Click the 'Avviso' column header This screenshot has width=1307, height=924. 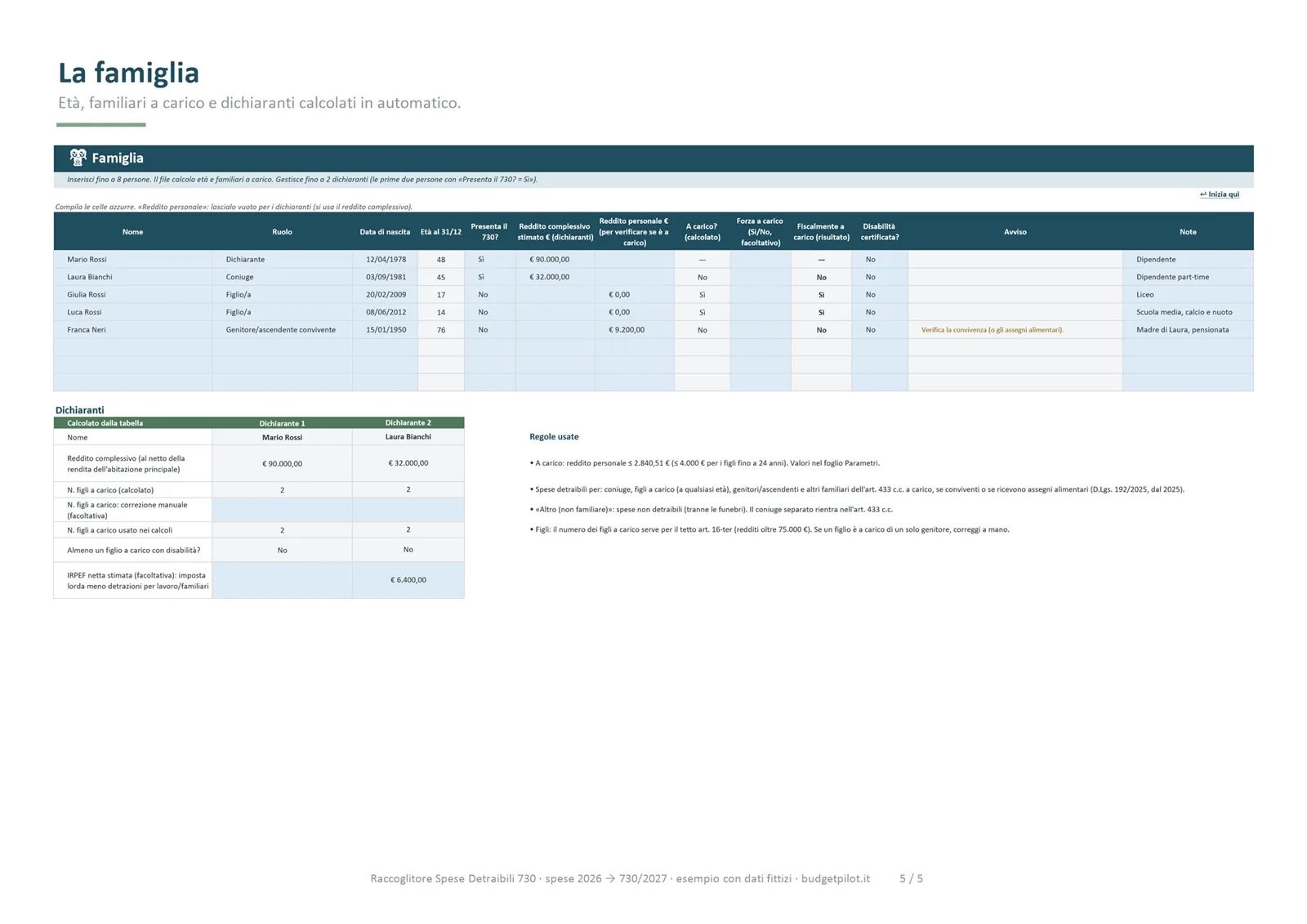tap(1015, 232)
